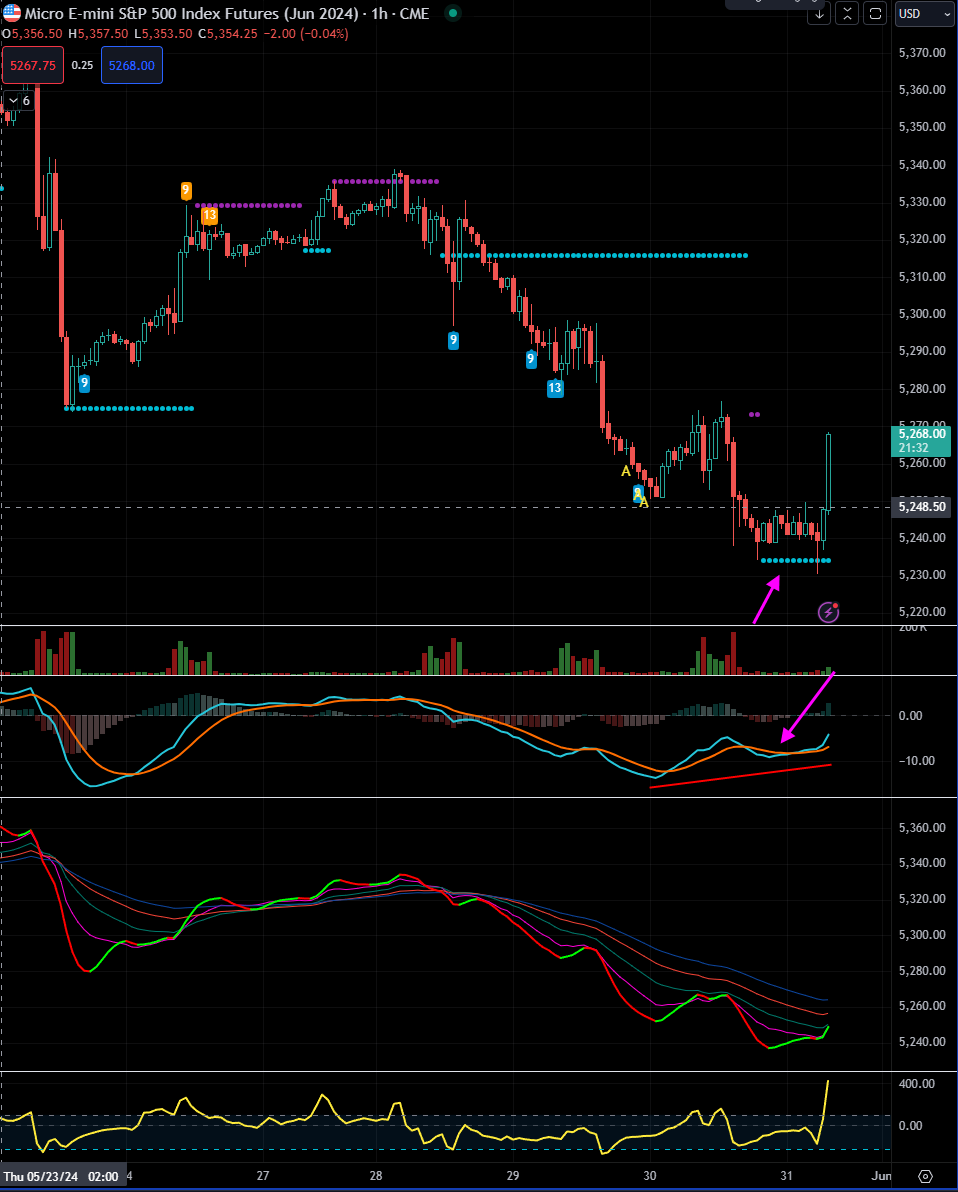Click the green market status dot

click(x=453, y=13)
